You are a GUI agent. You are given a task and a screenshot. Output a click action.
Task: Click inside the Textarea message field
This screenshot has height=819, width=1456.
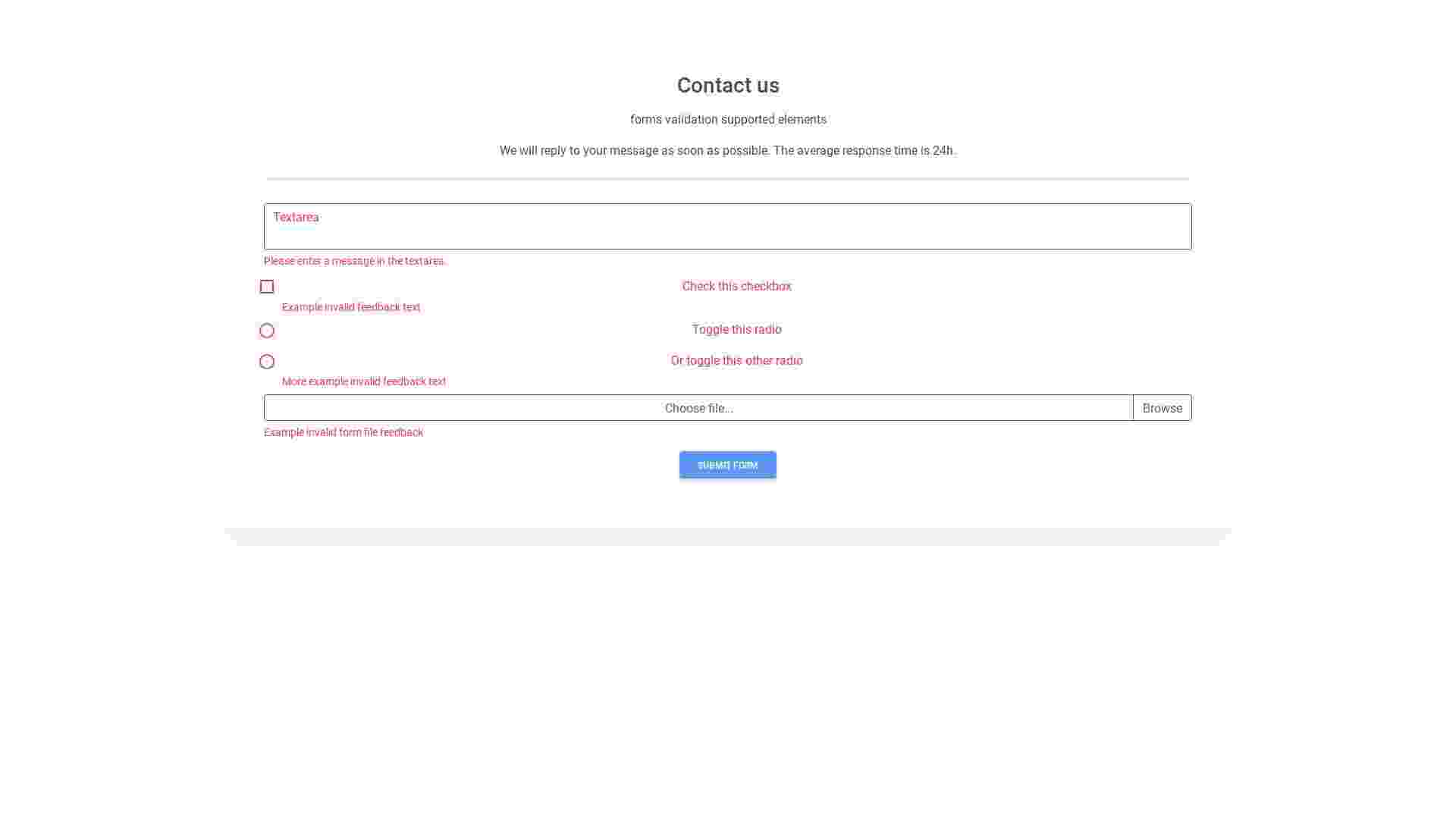pyautogui.click(x=728, y=234)
